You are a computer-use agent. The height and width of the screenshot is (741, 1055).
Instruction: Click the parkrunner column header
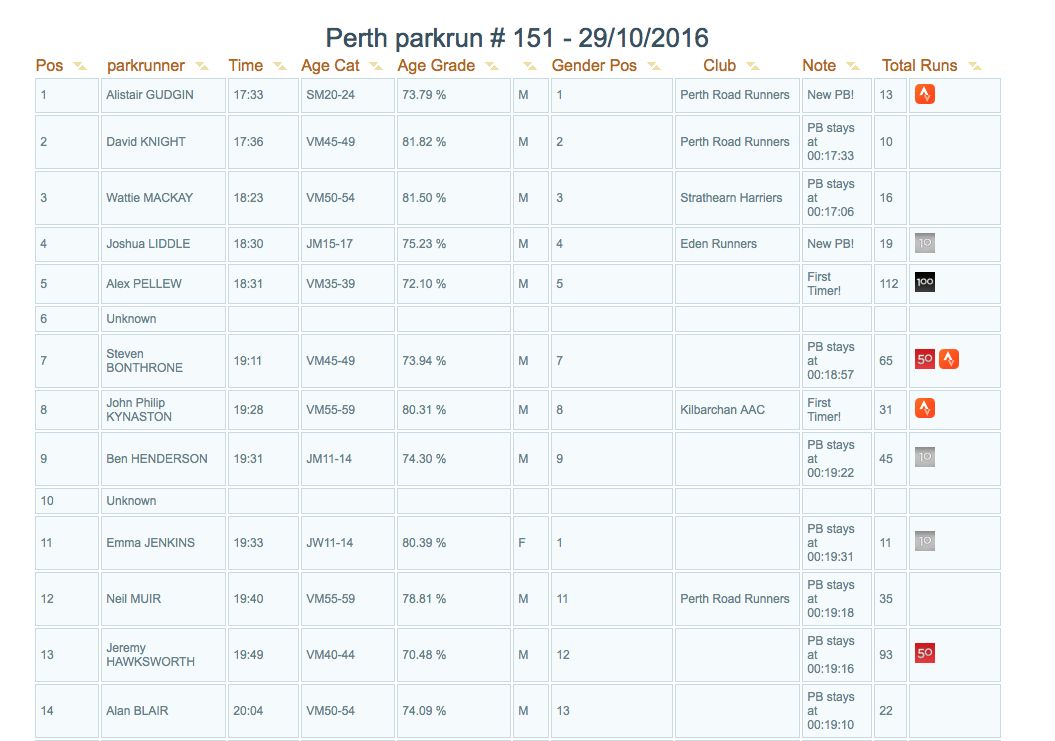[x=145, y=65]
